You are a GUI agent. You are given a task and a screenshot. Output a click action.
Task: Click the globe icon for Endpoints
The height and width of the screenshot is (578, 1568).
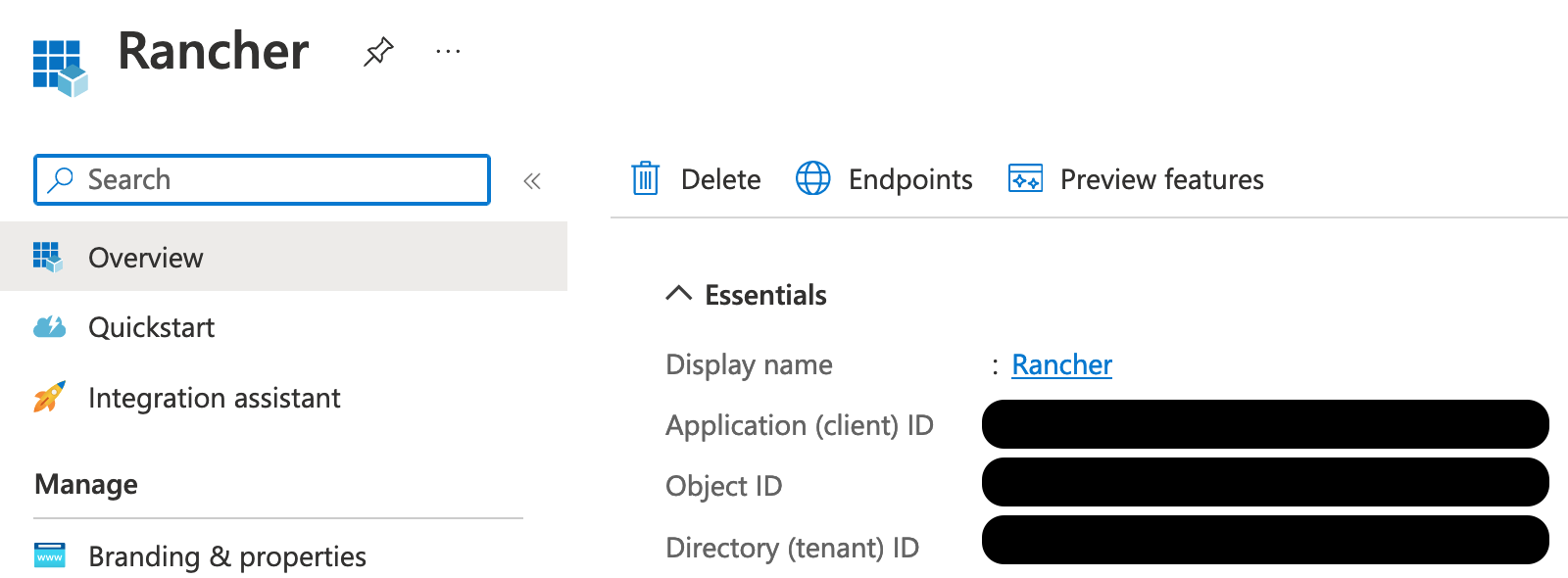click(x=812, y=179)
